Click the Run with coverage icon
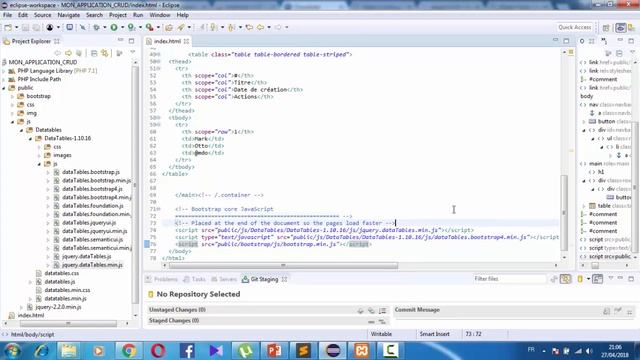 click(x=131, y=27)
